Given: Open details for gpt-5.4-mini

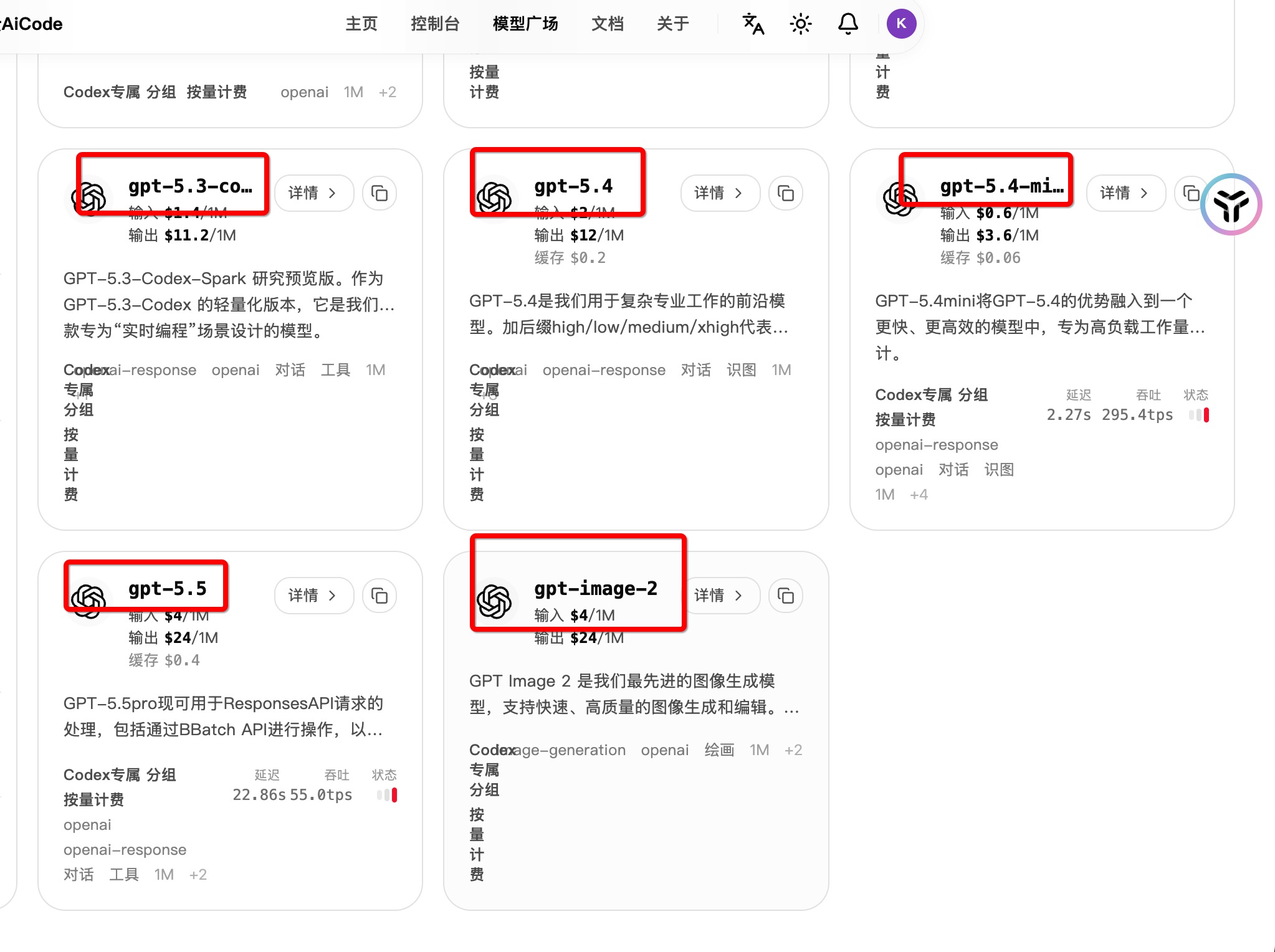Looking at the screenshot, I should (1125, 193).
